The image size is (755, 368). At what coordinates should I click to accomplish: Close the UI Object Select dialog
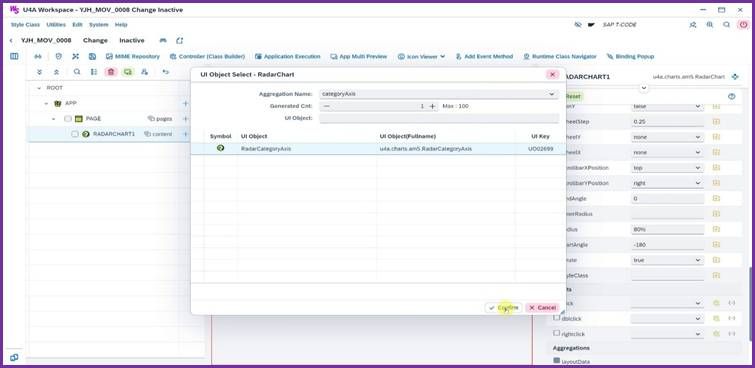[552, 74]
